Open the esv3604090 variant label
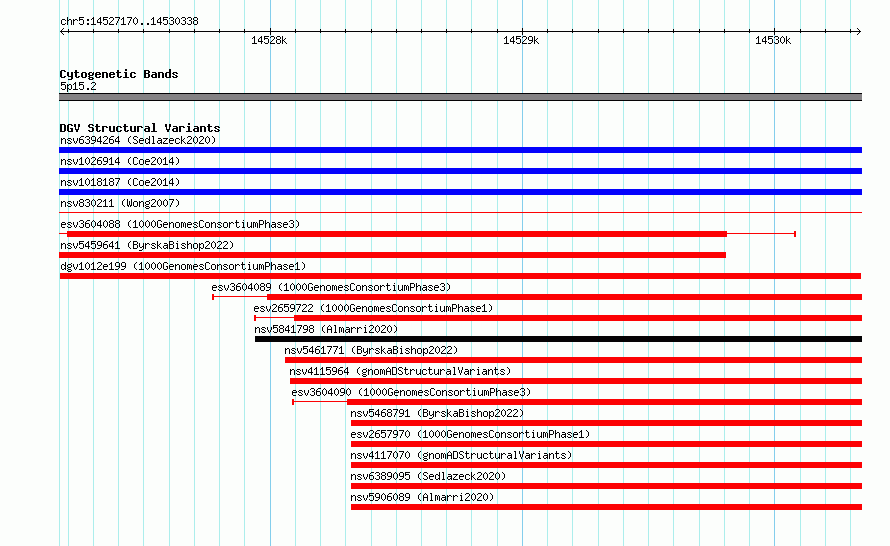Viewport: 890px width, 546px height. click(411, 392)
